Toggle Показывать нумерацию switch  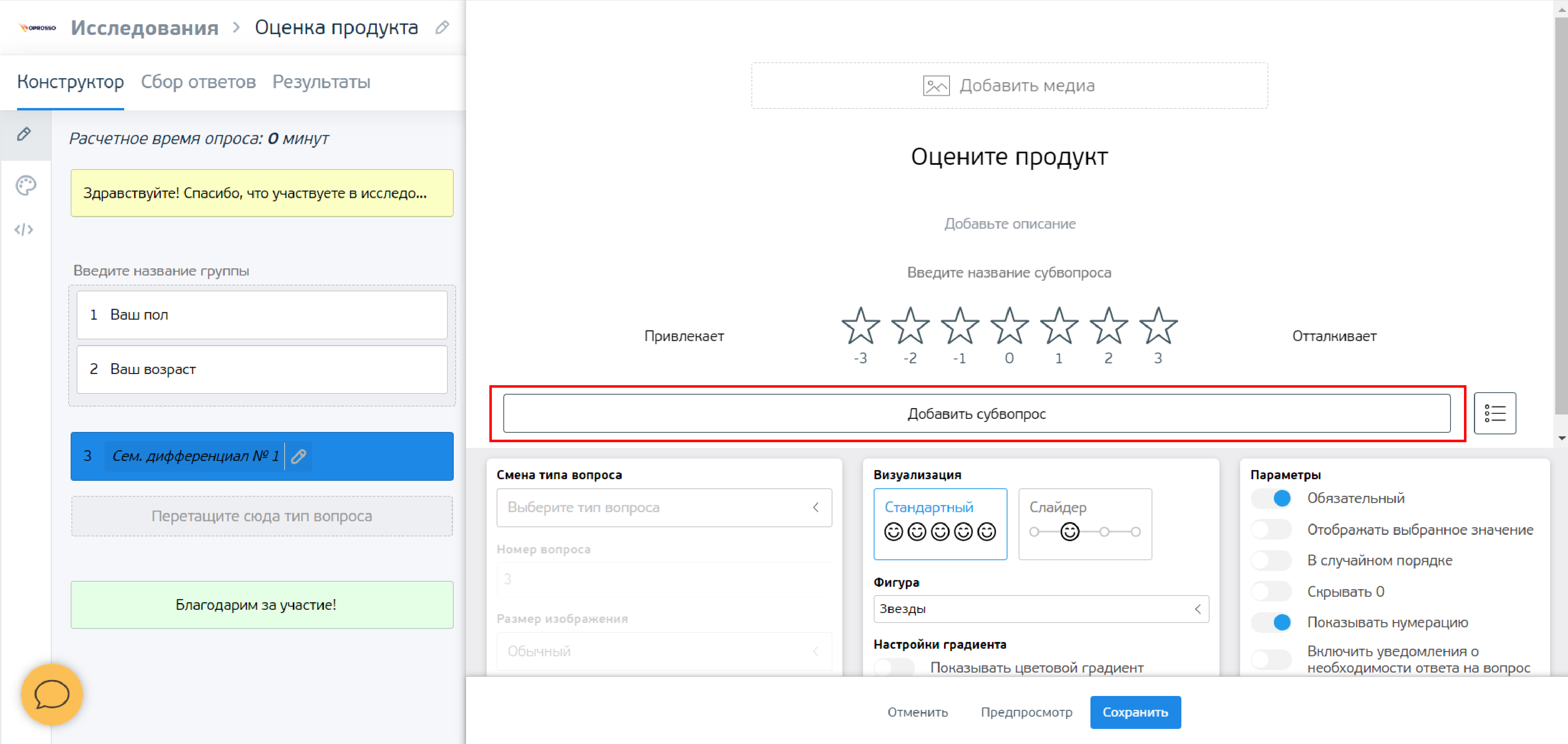[1271, 622]
